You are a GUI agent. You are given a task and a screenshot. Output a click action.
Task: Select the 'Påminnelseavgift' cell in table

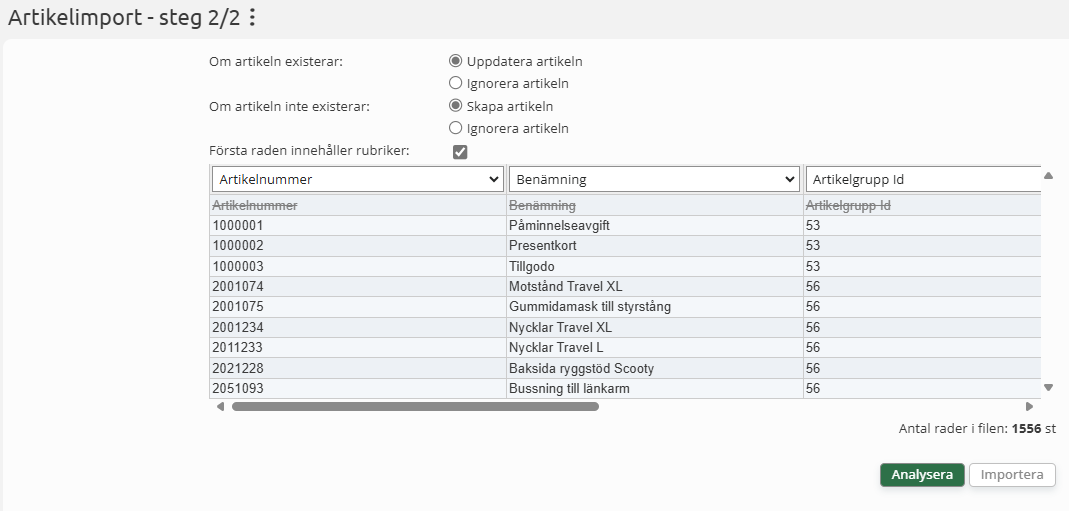pos(559,226)
